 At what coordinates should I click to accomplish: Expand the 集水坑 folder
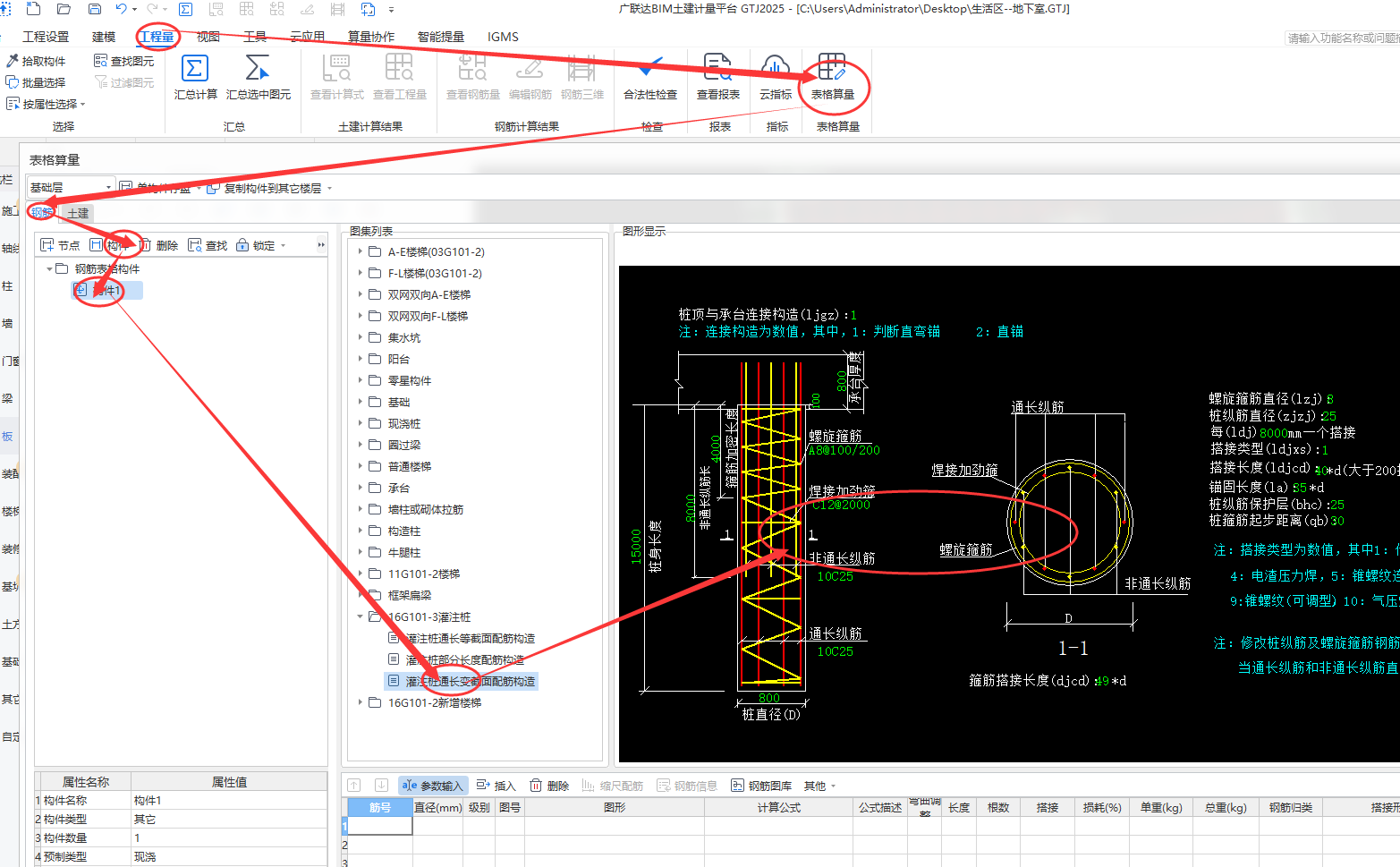pyautogui.click(x=361, y=337)
